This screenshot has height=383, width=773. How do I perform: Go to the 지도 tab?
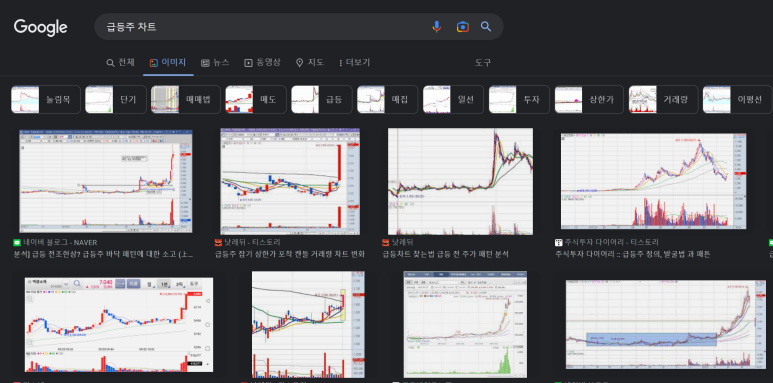[310, 63]
